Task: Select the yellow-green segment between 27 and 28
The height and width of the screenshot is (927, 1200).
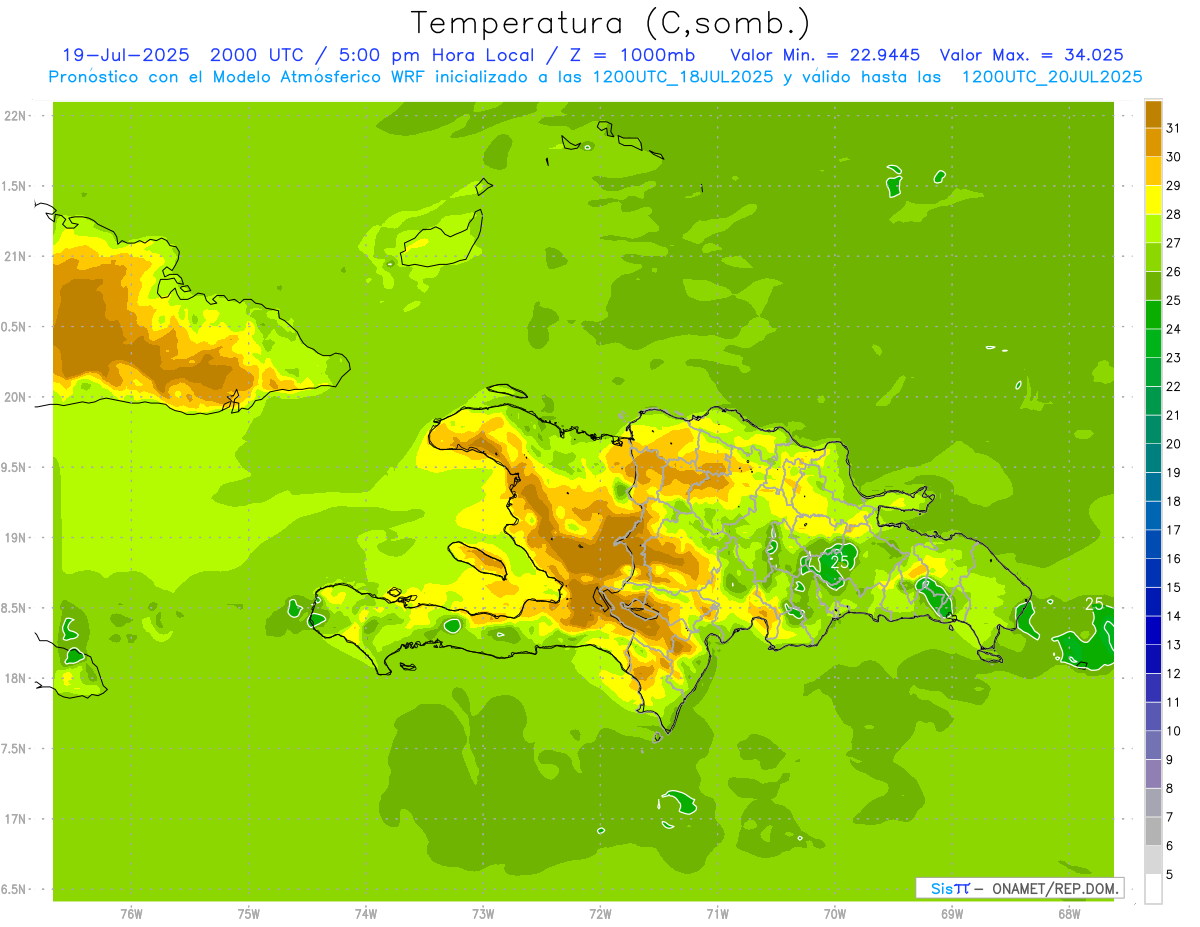Action: coord(1153,229)
